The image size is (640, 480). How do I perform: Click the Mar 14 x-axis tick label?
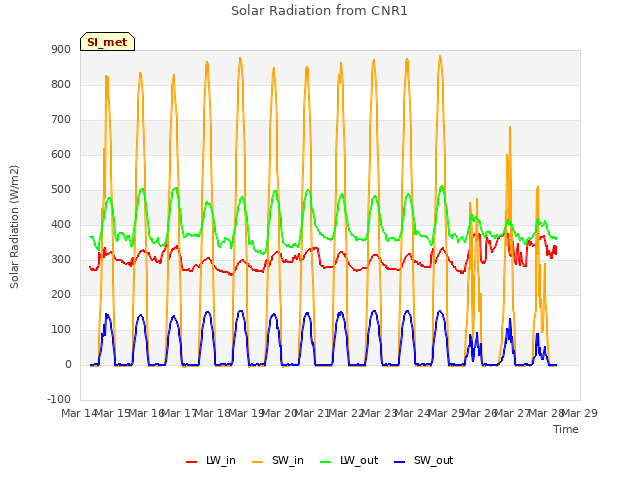[x=79, y=413]
